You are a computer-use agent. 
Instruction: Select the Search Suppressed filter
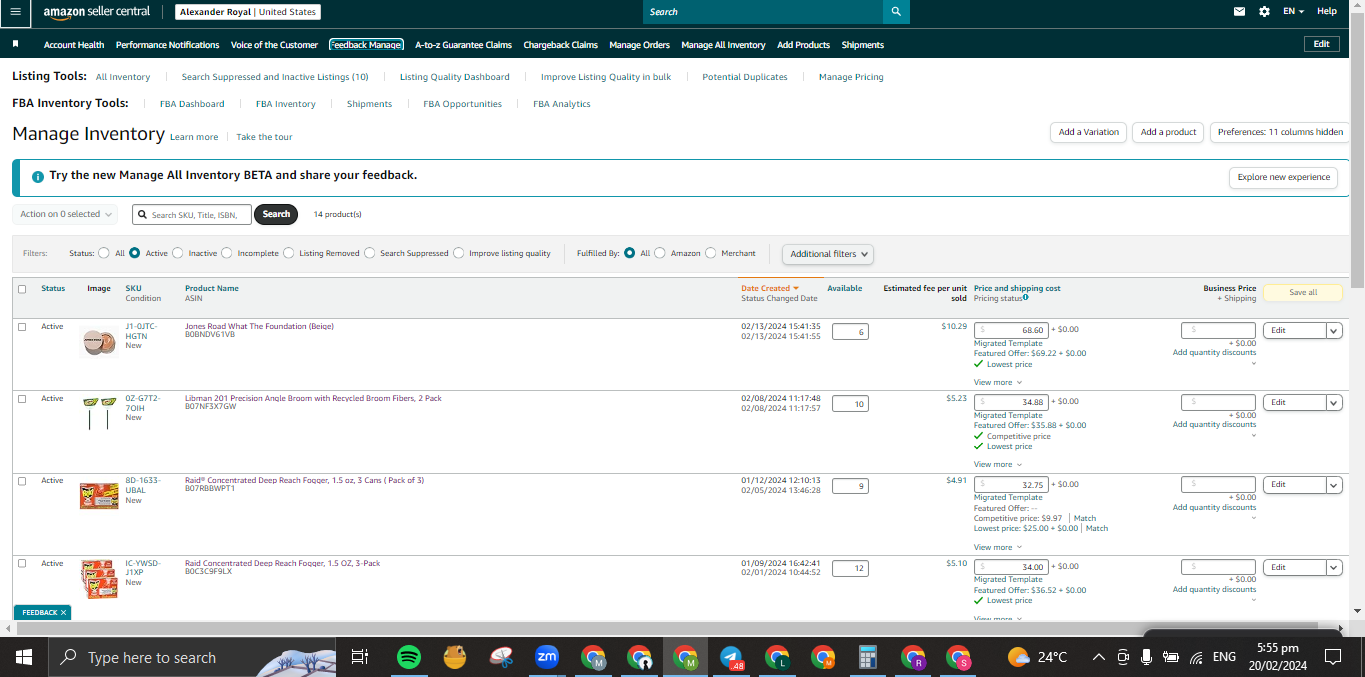(370, 253)
